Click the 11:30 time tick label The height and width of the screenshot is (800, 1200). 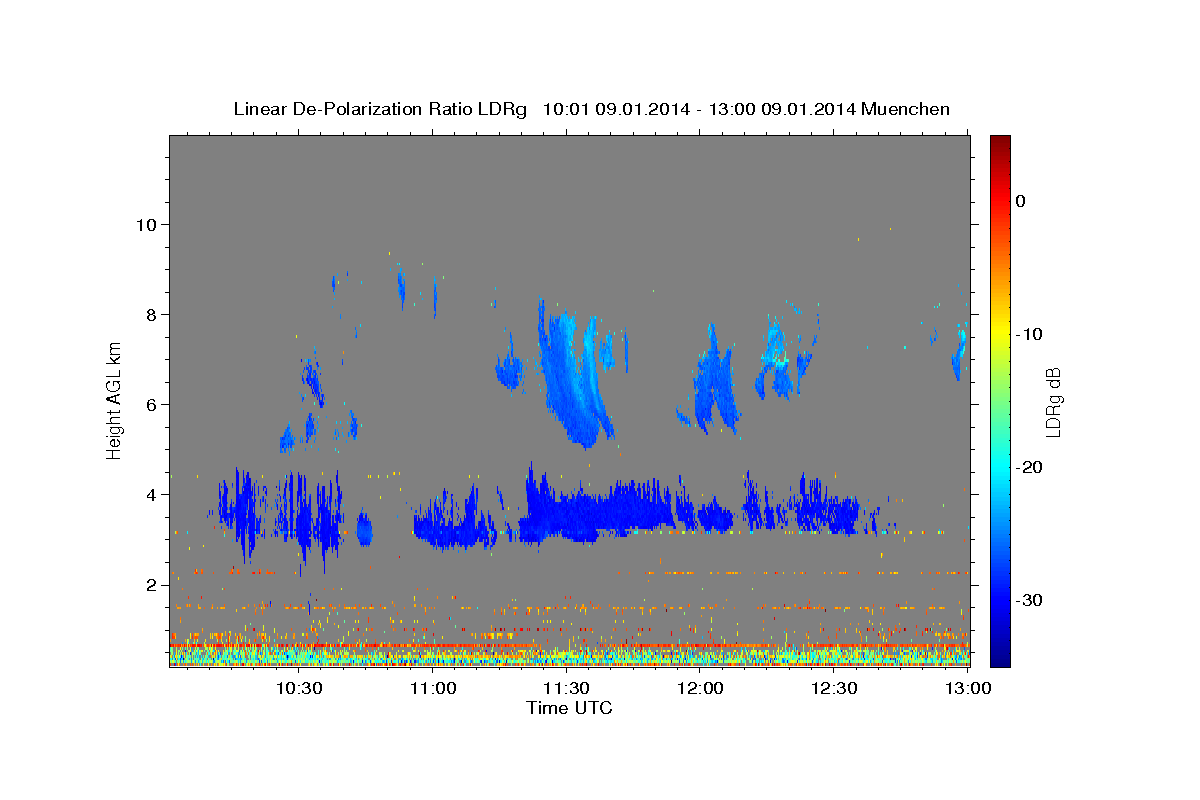pyautogui.click(x=566, y=688)
